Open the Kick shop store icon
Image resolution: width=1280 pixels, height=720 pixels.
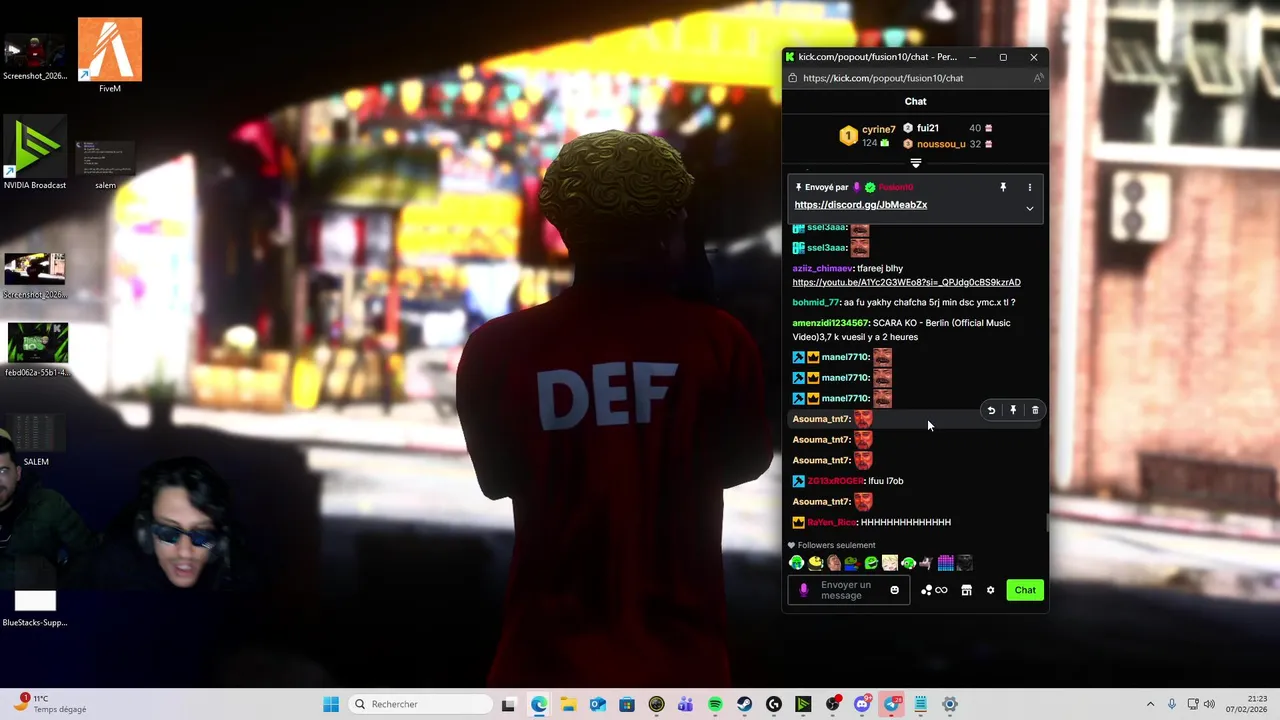coord(966,590)
